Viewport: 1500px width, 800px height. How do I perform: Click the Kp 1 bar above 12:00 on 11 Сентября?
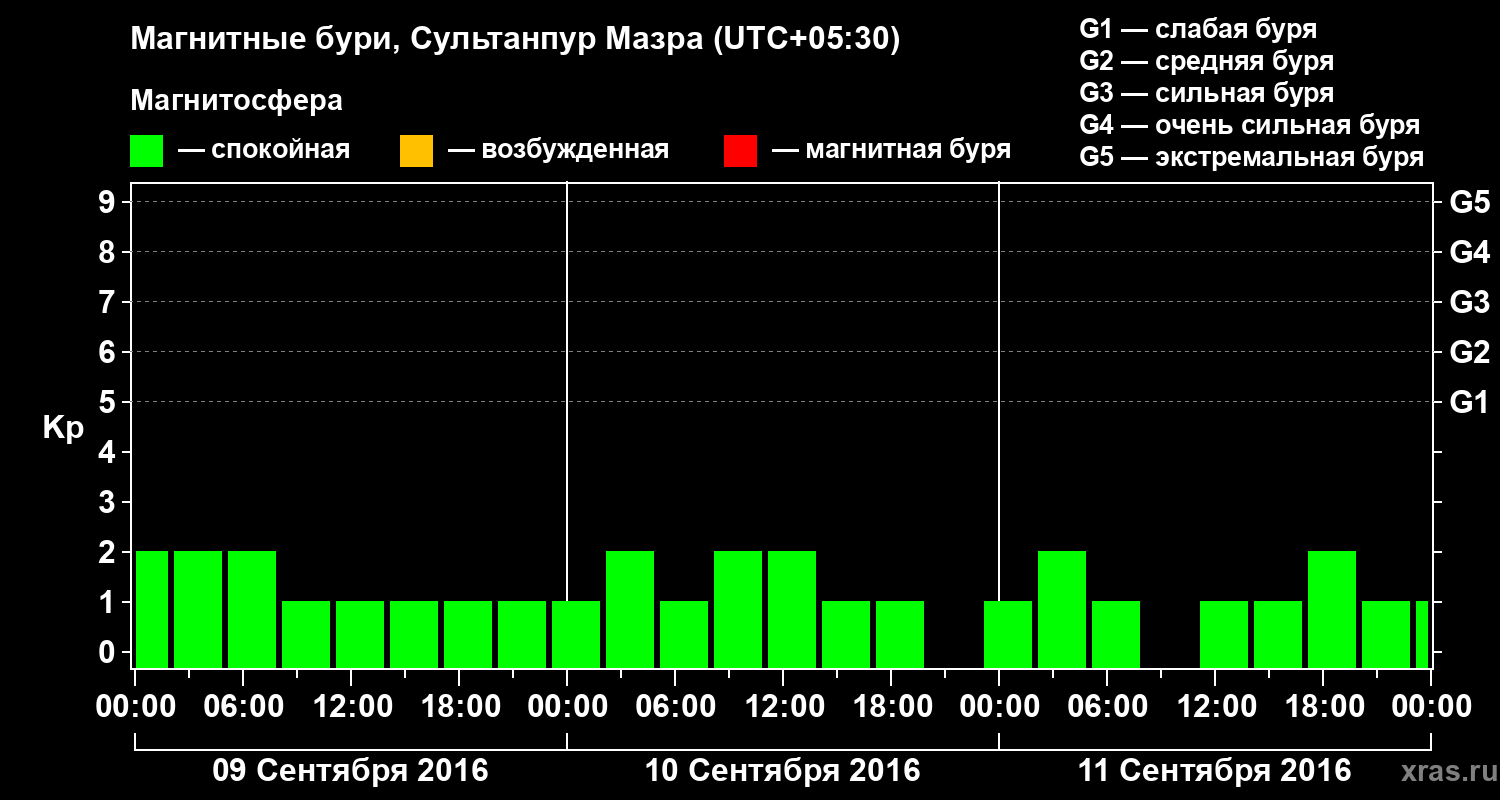(x=1224, y=634)
